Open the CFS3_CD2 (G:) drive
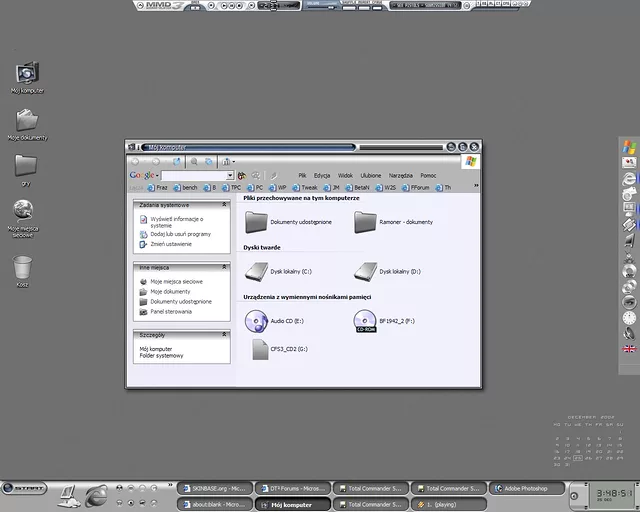Image resolution: width=640 pixels, height=512 pixels. pos(260,349)
